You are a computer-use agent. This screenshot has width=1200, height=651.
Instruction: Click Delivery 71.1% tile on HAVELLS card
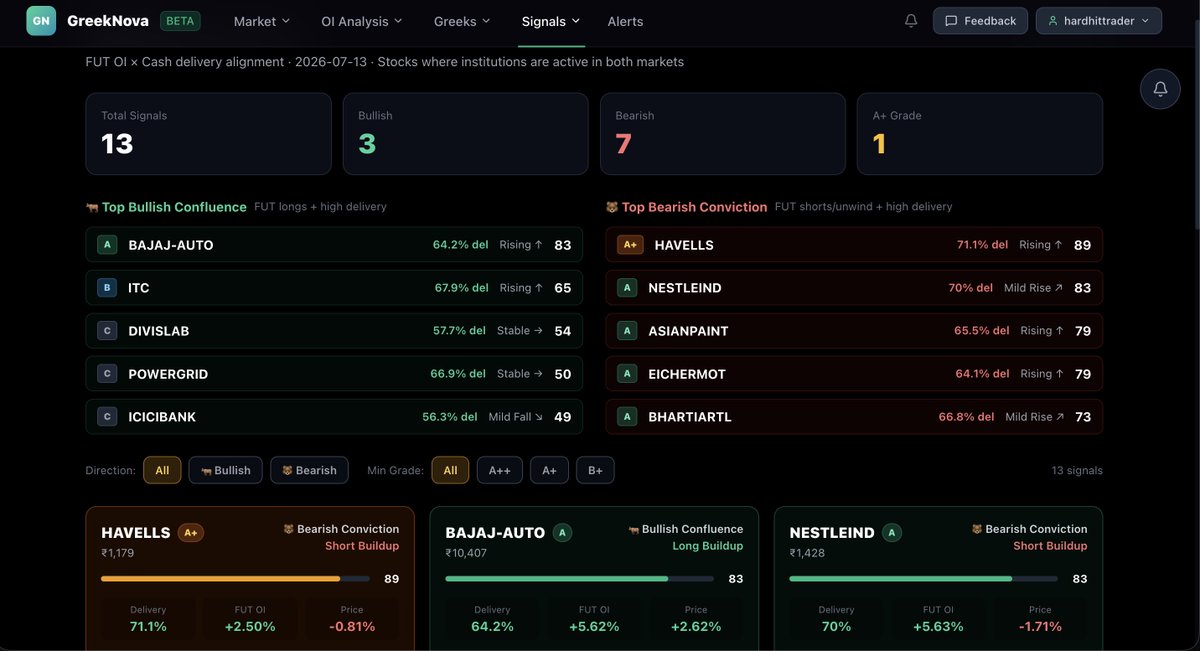tap(148, 619)
